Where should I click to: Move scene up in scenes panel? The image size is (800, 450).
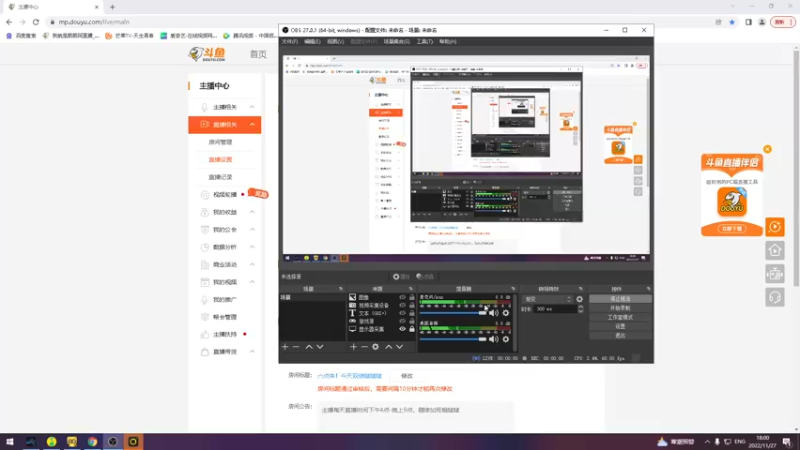point(309,347)
